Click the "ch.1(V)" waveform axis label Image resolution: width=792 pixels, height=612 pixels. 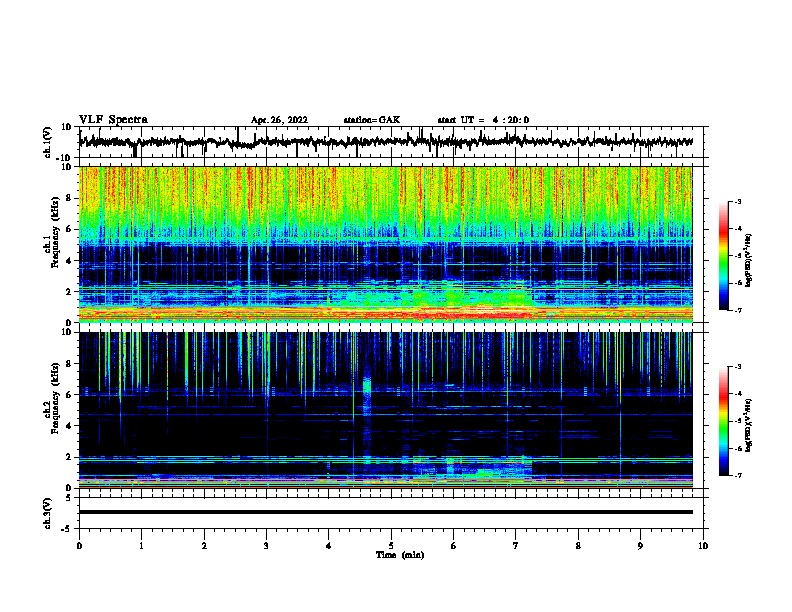48,142
